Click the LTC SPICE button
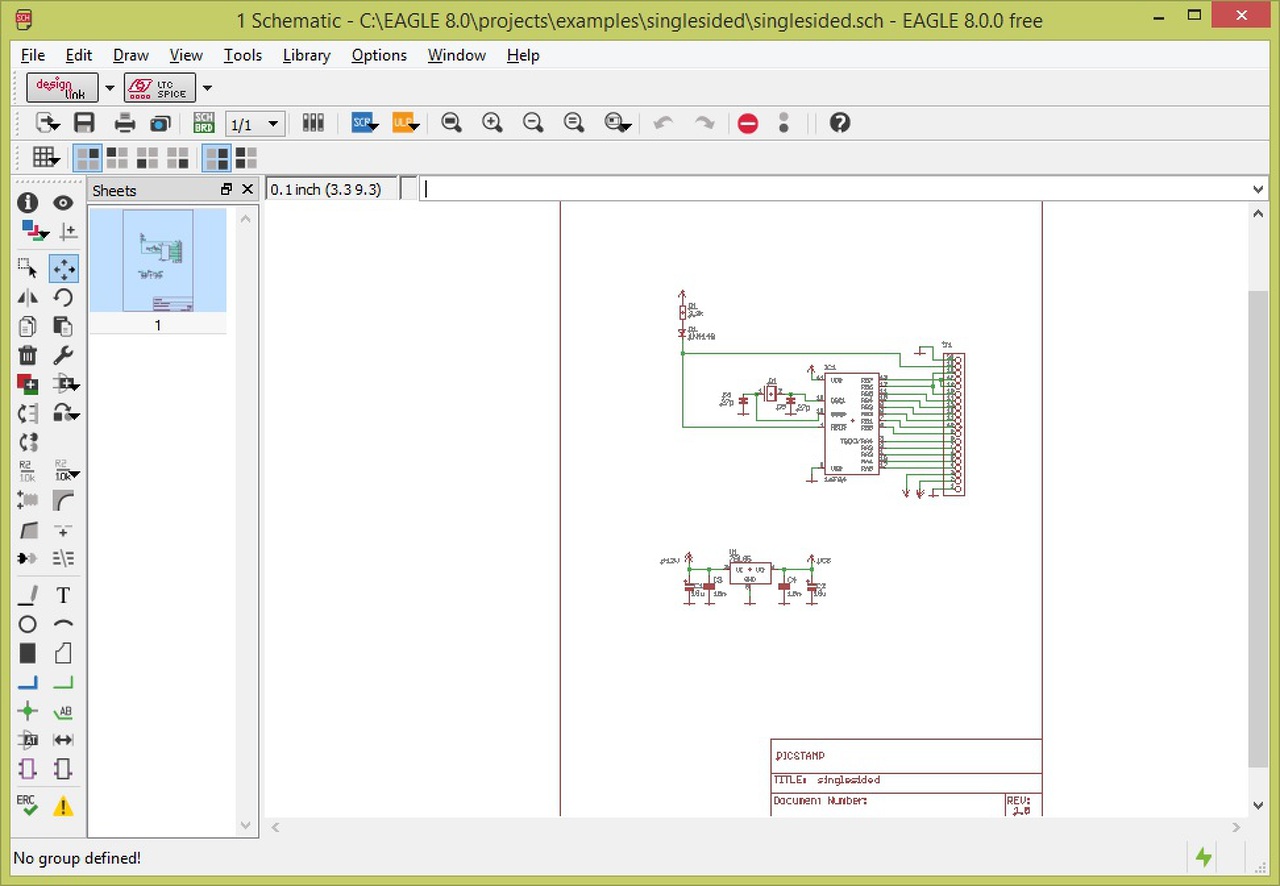Viewport: 1280px width, 886px height. click(159, 88)
